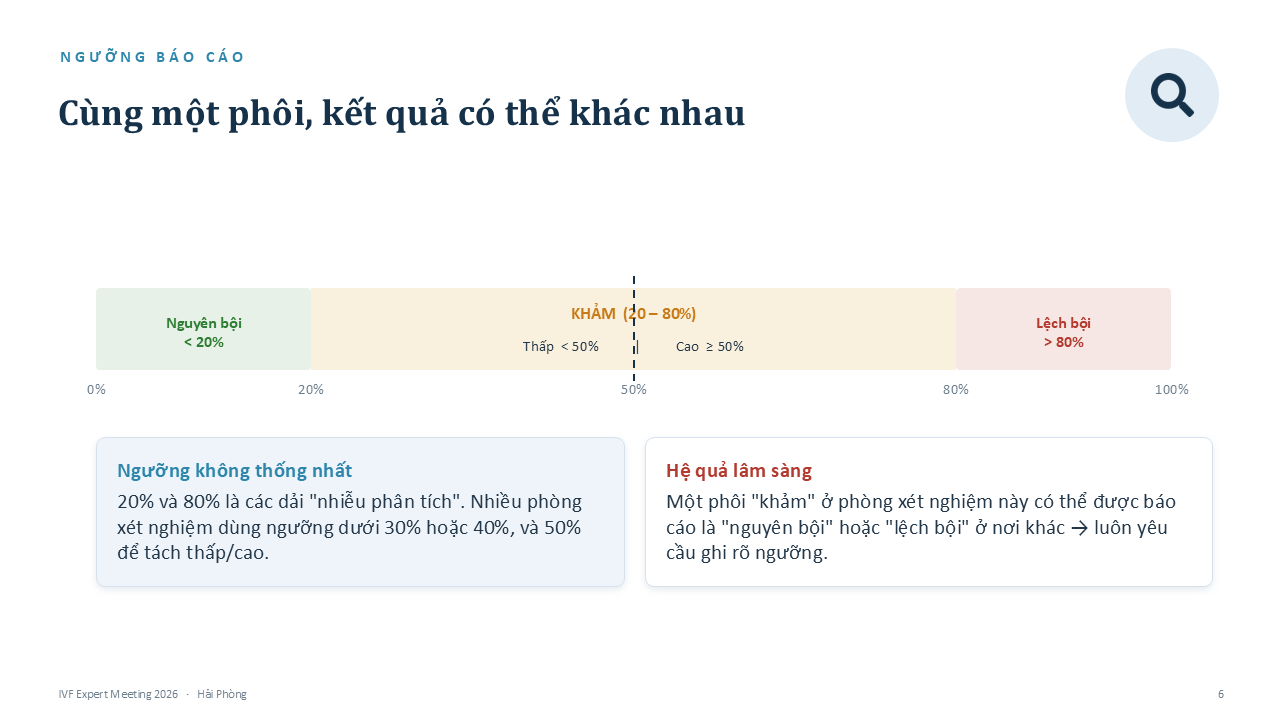Click the 0% axis tick label
Image resolution: width=1280 pixels, height=720 pixels.
96,390
